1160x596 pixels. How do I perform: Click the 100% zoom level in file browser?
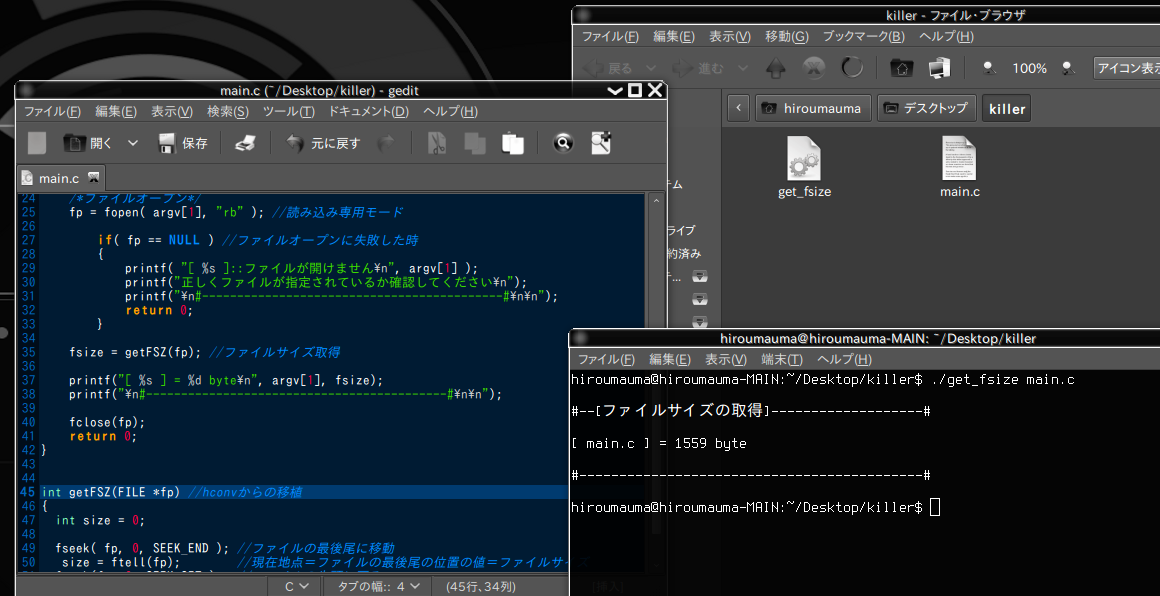1029,69
